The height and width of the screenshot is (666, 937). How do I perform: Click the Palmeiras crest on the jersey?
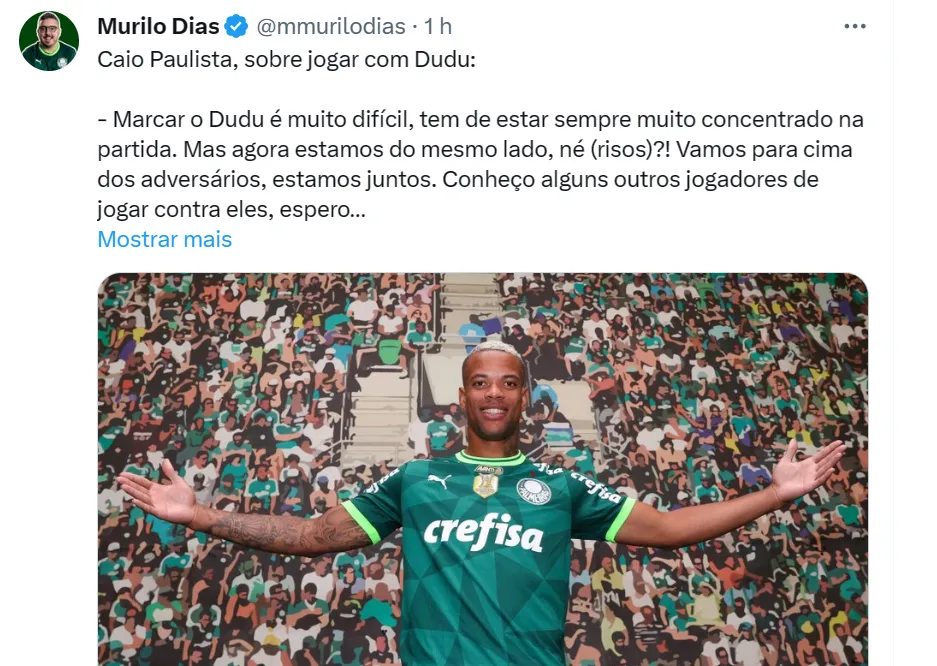(x=534, y=490)
